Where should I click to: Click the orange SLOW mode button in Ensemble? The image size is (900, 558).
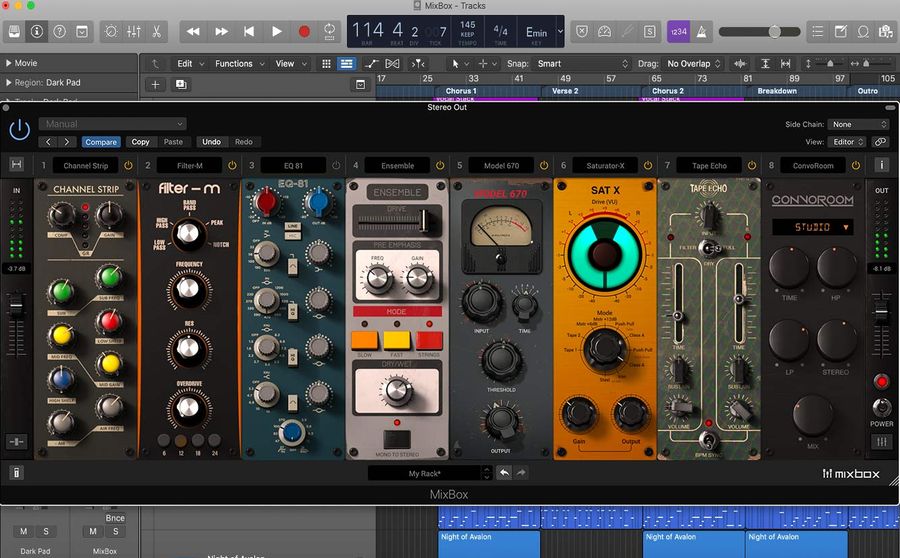pos(364,340)
